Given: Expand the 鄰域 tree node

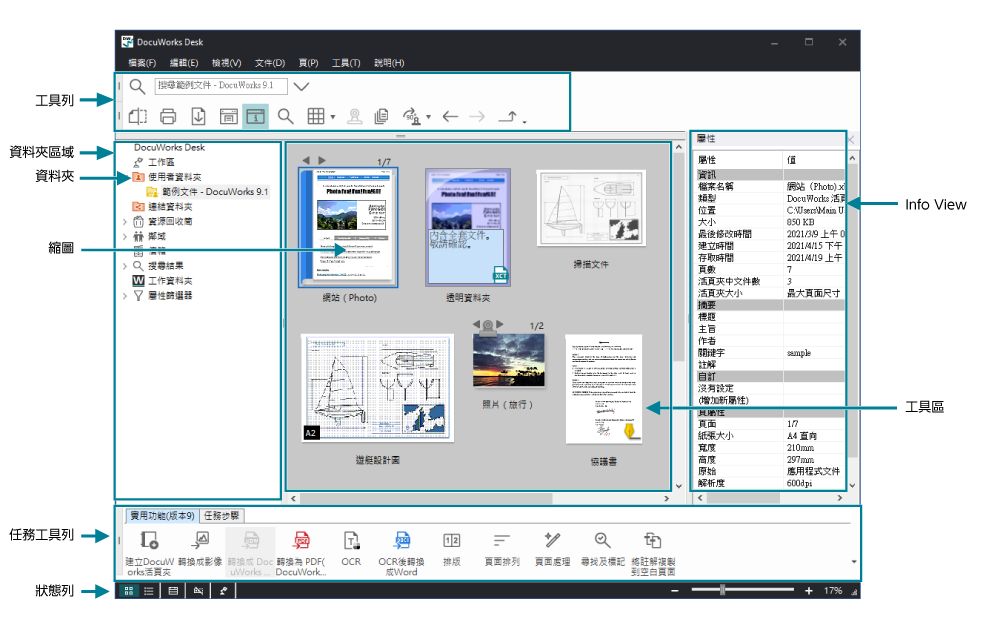Looking at the screenshot, I should click(125, 236).
